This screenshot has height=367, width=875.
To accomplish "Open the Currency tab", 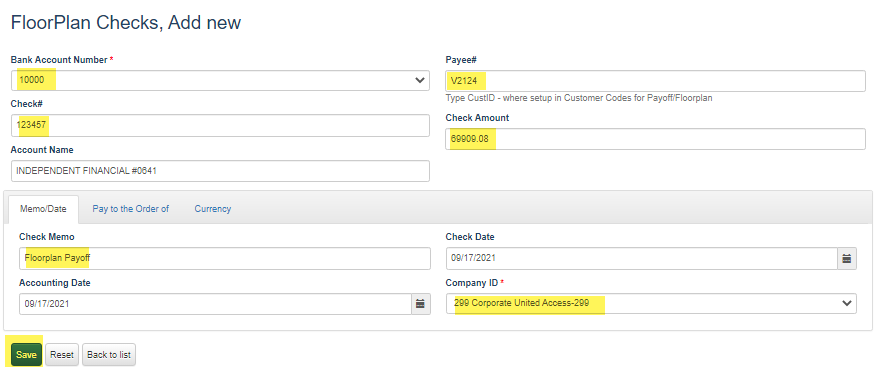I will [x=213, y=209].
